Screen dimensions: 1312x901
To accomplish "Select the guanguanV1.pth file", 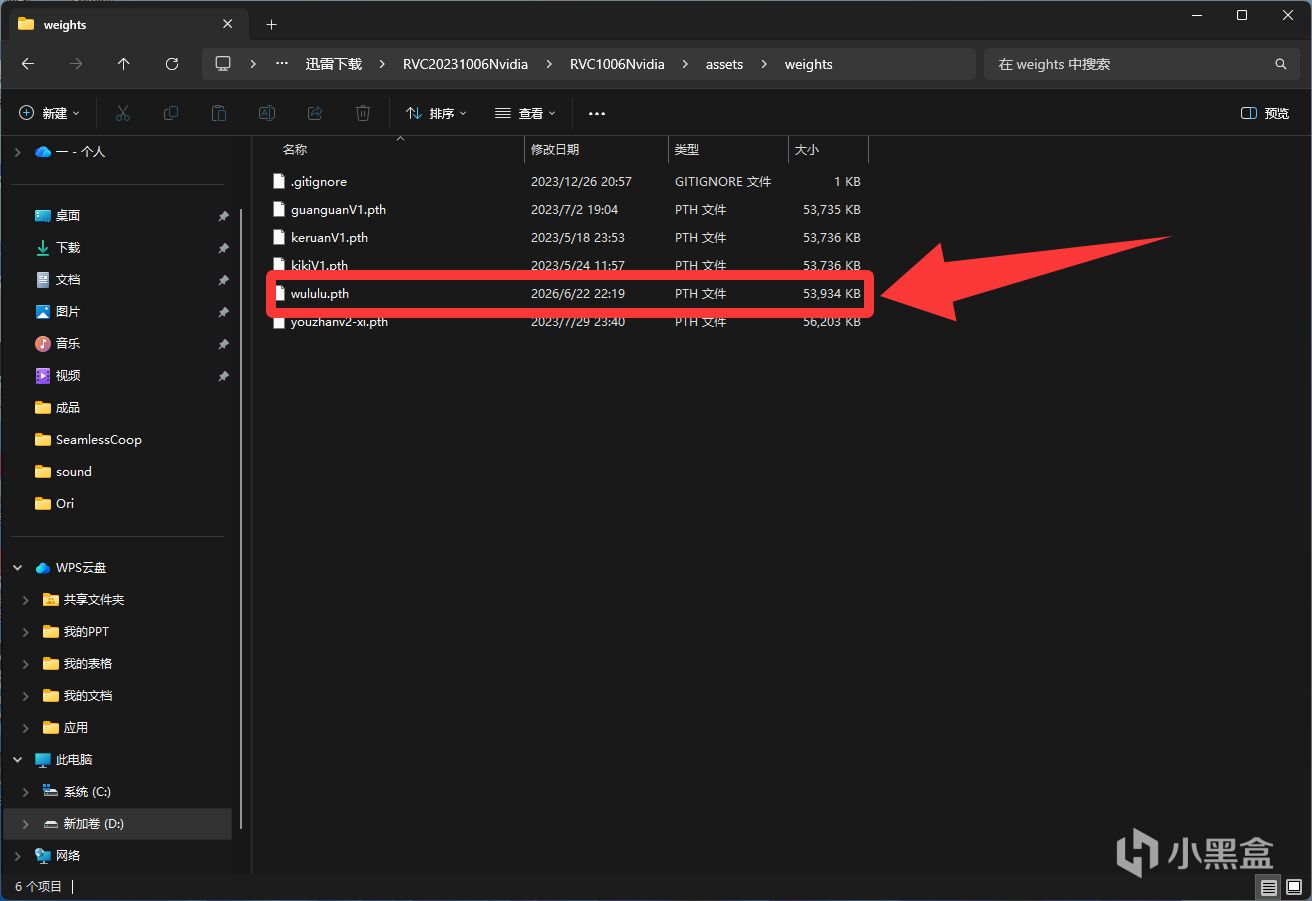I will click(x=567, y=210).
